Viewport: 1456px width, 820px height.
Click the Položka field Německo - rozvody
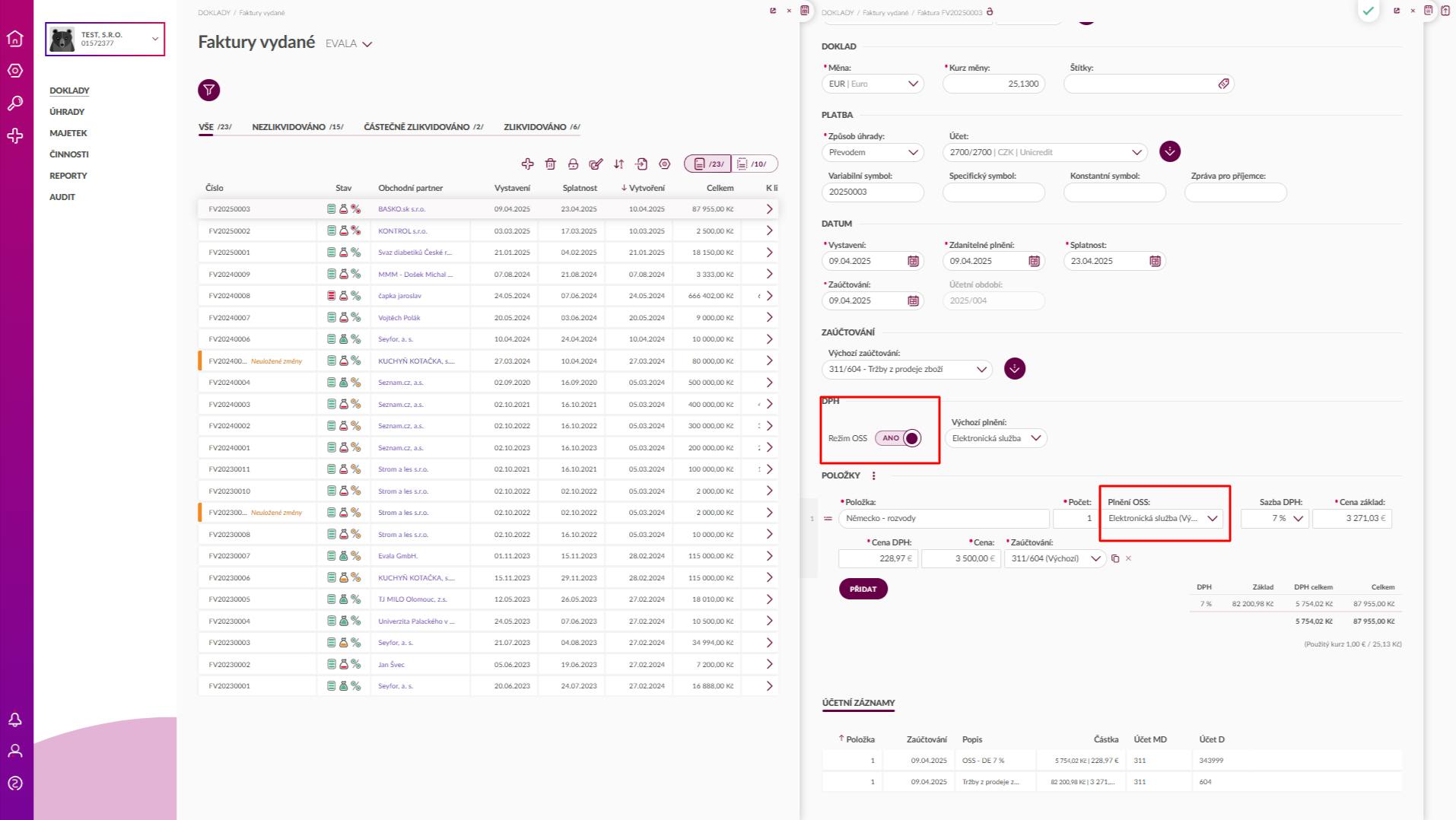944,518
